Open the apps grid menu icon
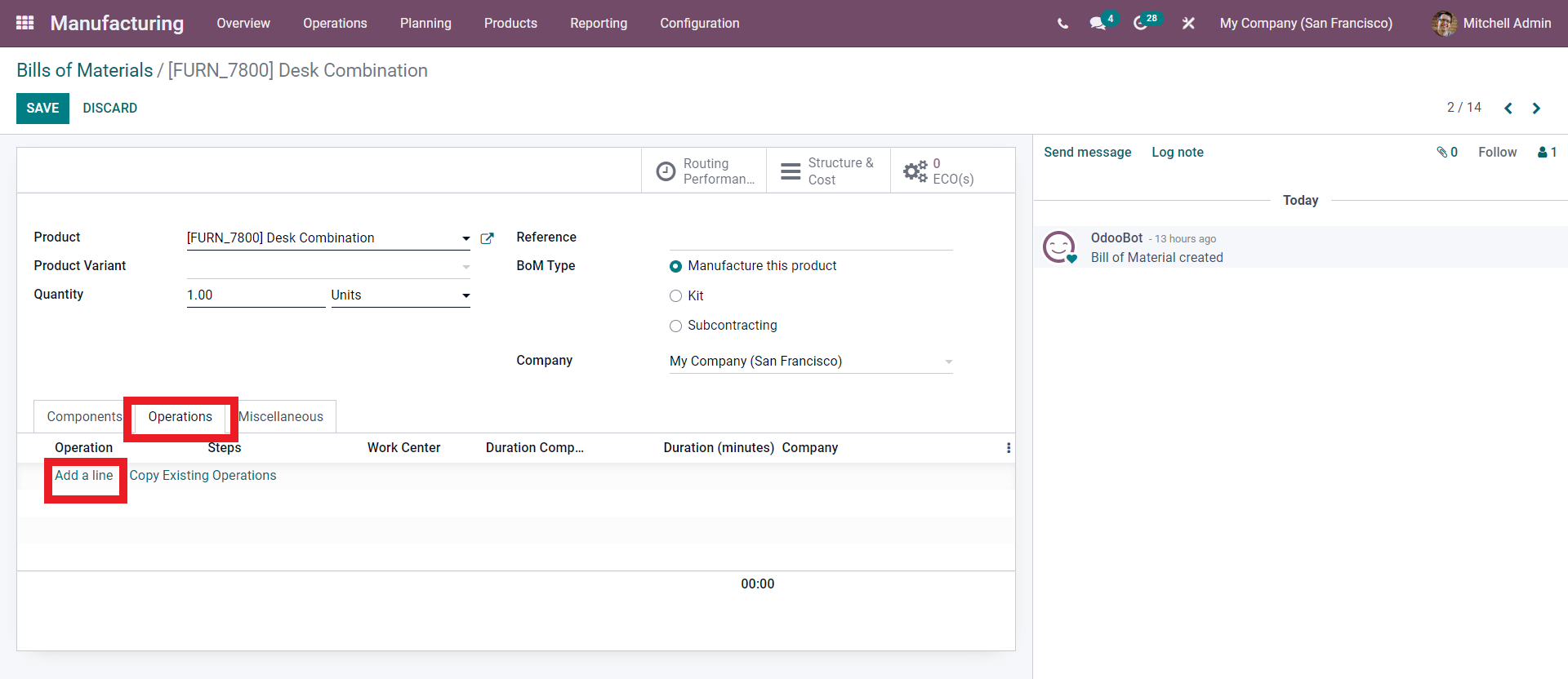This screenshot has height=679, width=1568. [24, 23]
